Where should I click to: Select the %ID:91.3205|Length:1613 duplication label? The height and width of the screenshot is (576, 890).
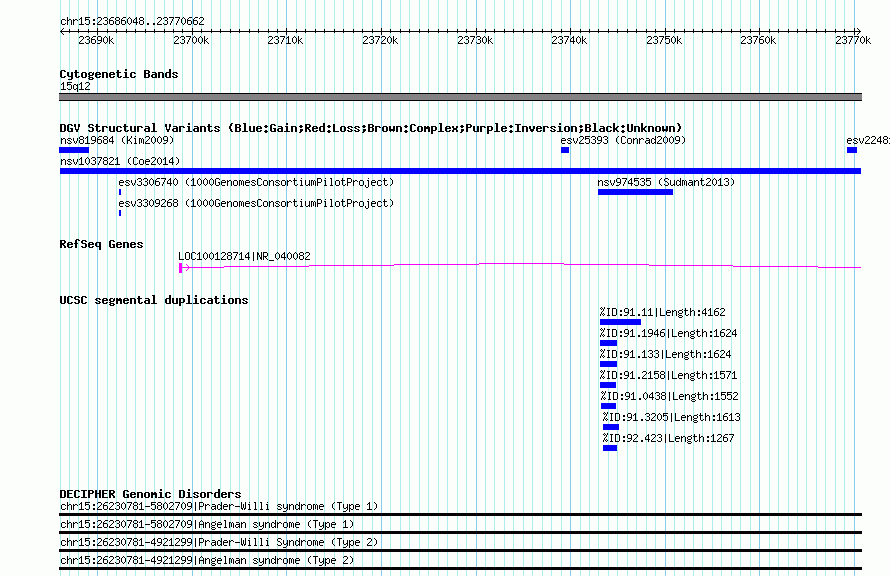point(671,417)
